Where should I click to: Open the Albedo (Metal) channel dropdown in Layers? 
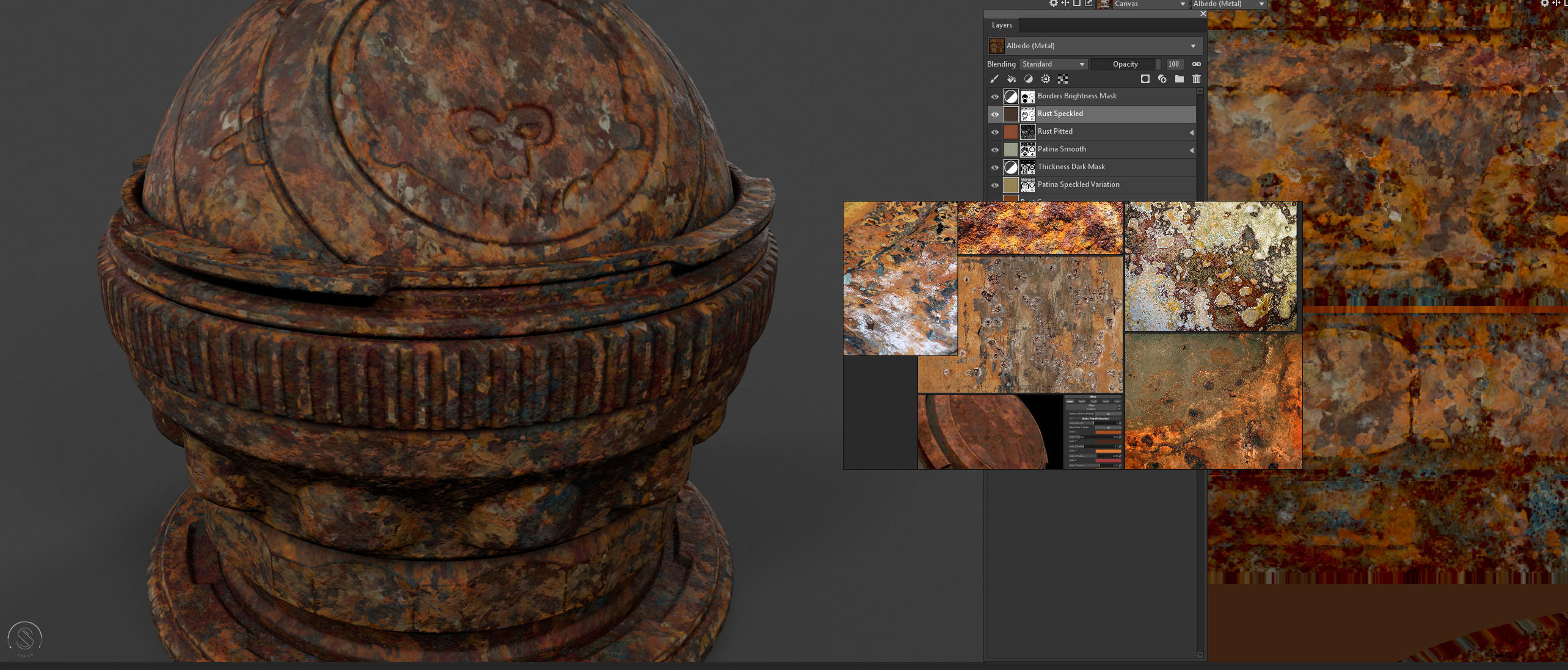(x=1096, y=46)
